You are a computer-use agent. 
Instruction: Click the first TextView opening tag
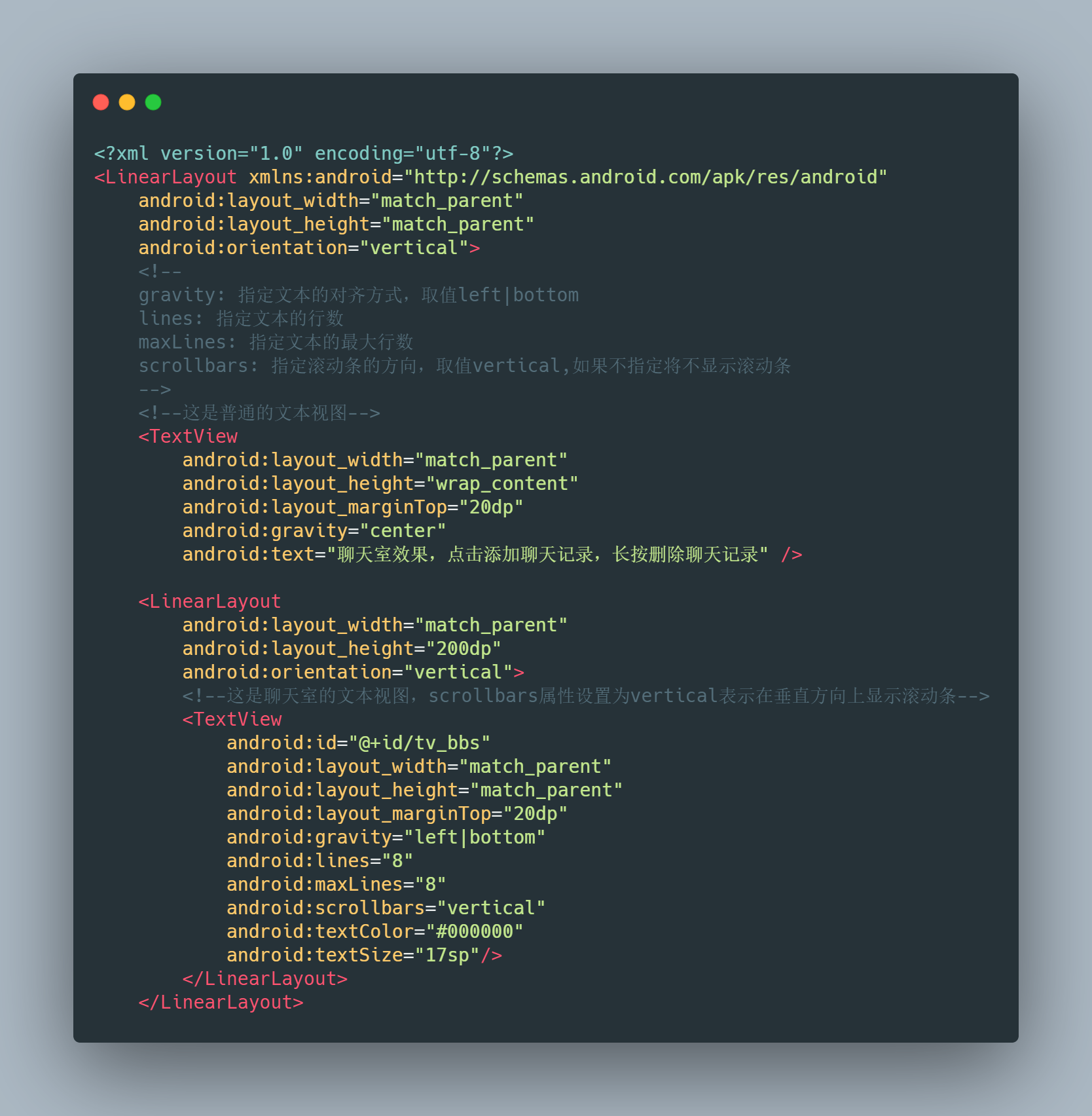point(188,436)
